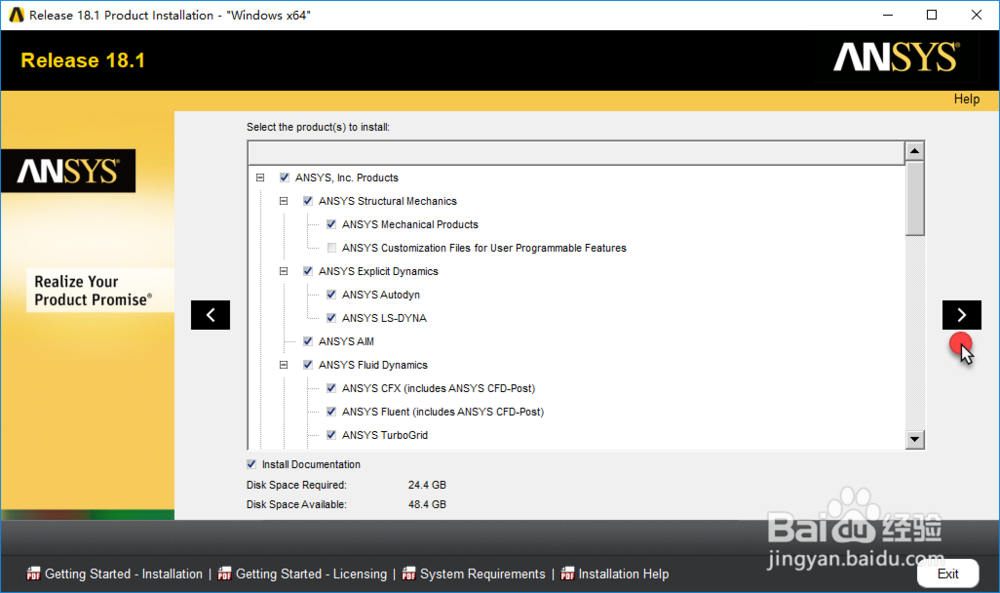1000x593 pixels.
Task: Click the product list scrollbar thumb
Action: [x=915, y=198]
